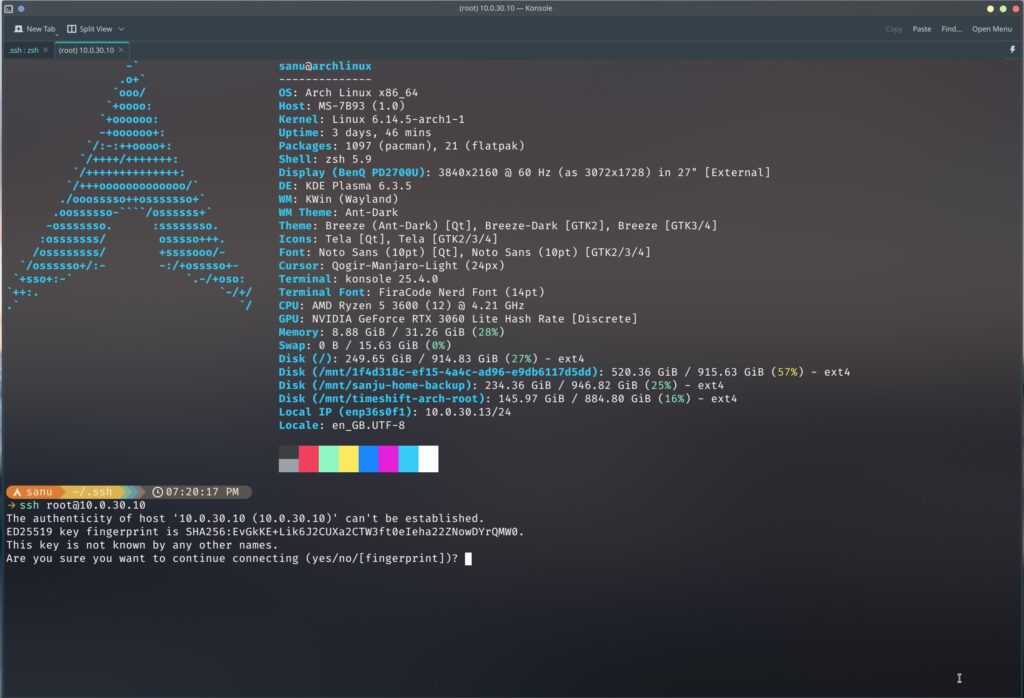Click the Split View button

point(90,29)
